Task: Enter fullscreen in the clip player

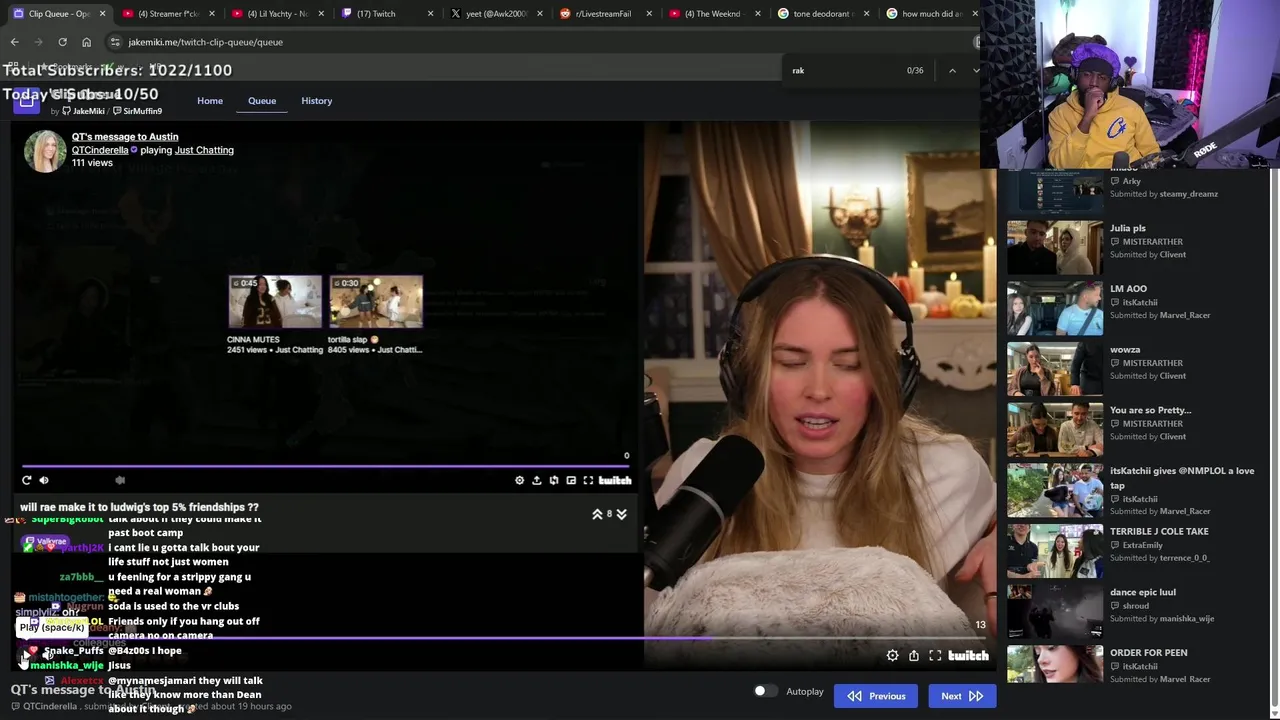Action: [588, 481]
